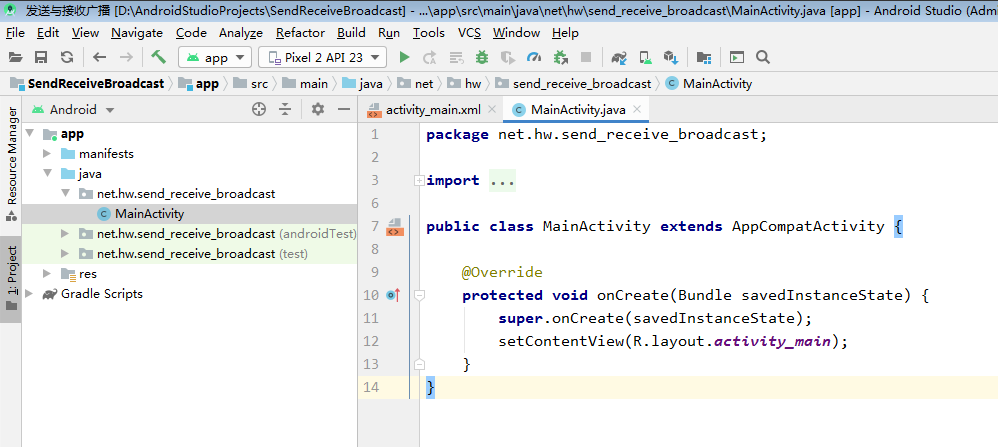Open the File menu
The image size is (998, 447).
15,32
